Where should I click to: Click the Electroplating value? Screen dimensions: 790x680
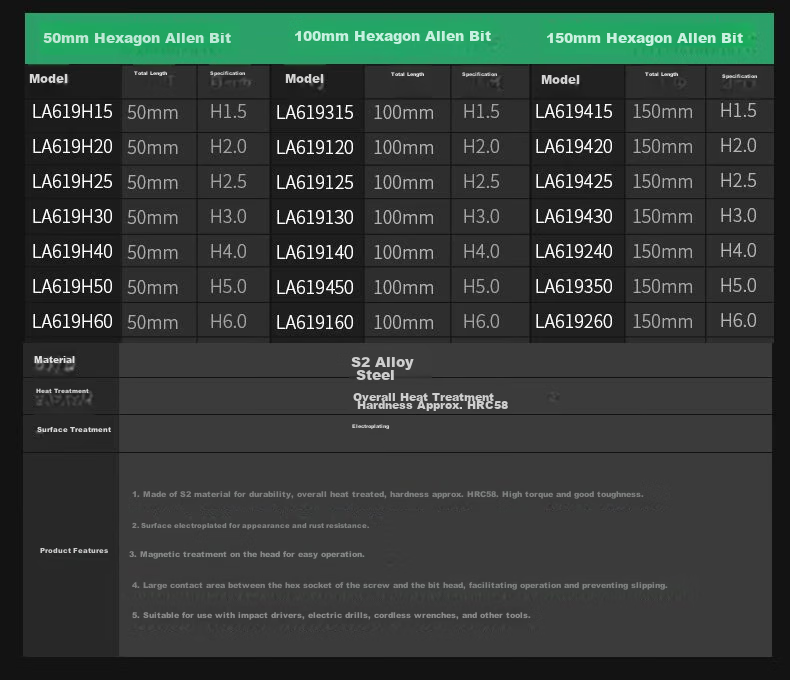tap(370, 426)
